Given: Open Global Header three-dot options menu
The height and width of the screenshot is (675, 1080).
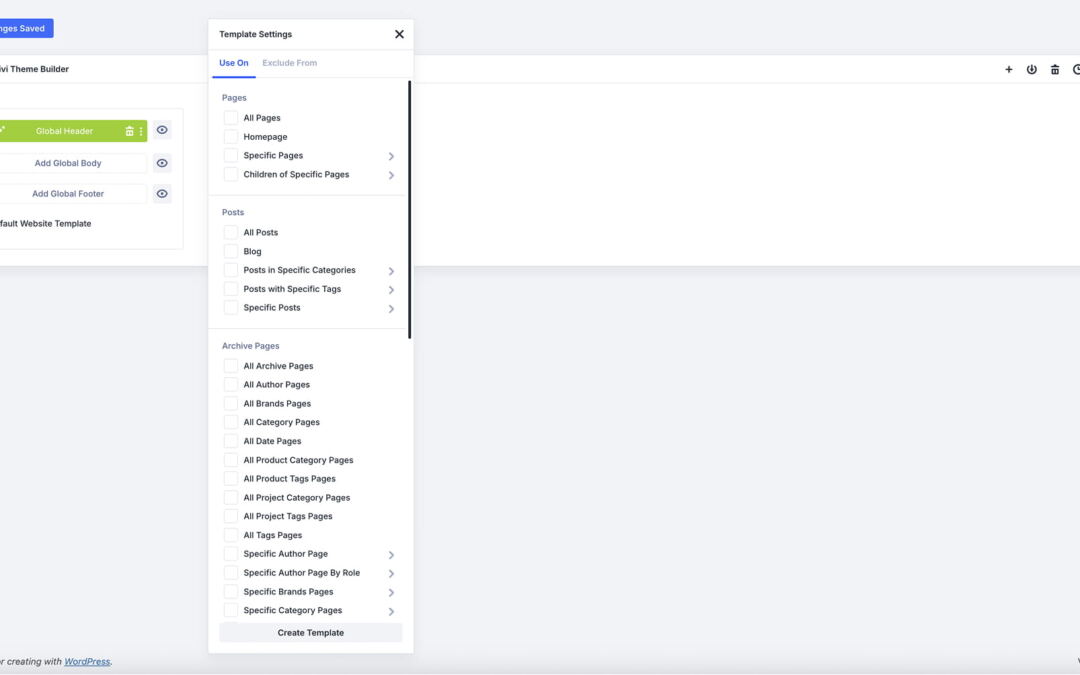Looking at the screenshot, I should tap(141, 131).
